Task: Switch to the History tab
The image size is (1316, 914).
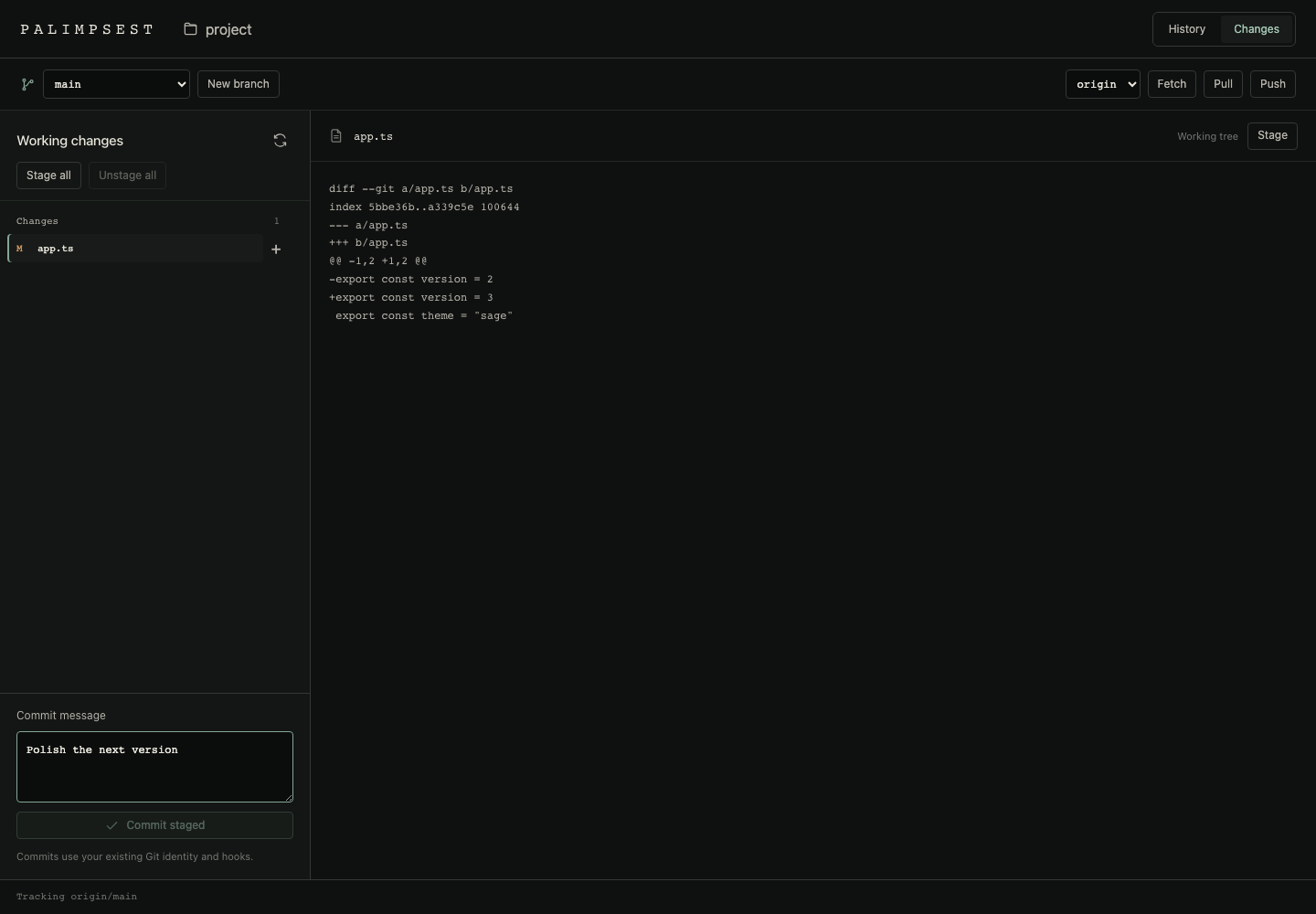Action: tap(1186, 29)
